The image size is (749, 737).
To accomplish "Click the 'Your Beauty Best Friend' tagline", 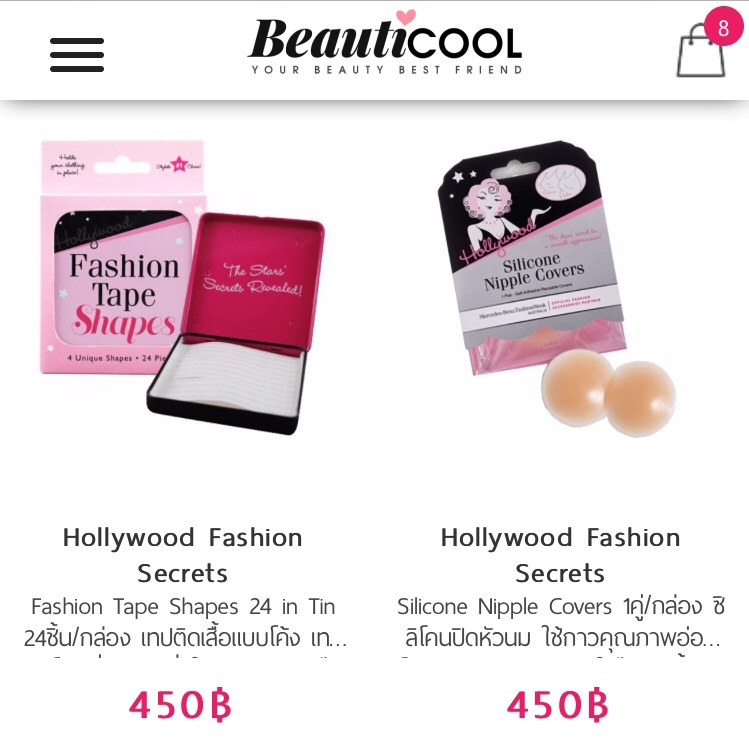I will (x=387, y=70).
